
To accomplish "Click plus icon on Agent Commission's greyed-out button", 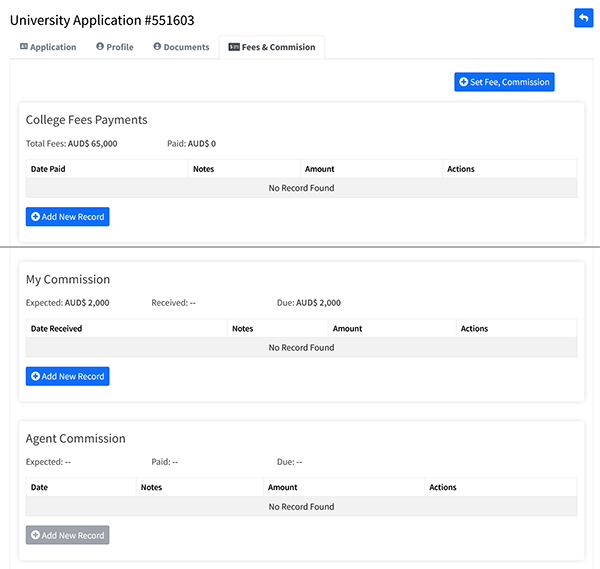I will [36, 536].
